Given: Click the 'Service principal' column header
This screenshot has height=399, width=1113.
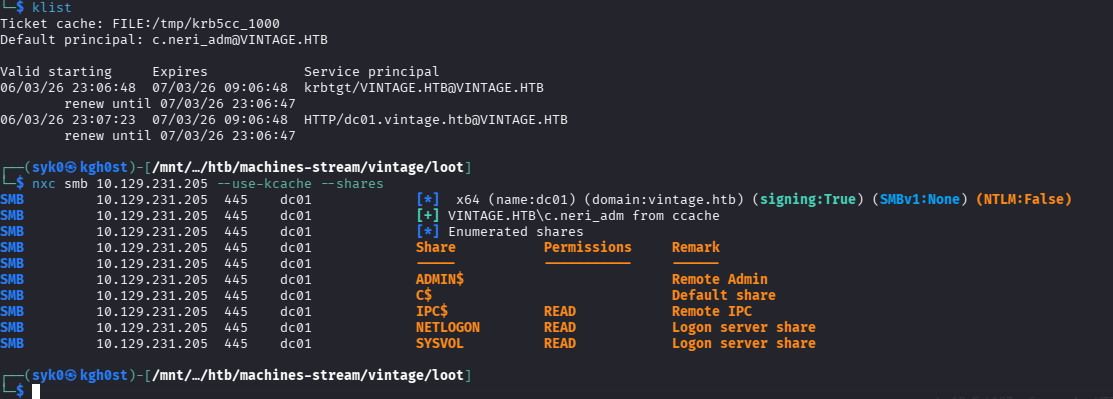Looking at the screenshot, I should 371,72.
